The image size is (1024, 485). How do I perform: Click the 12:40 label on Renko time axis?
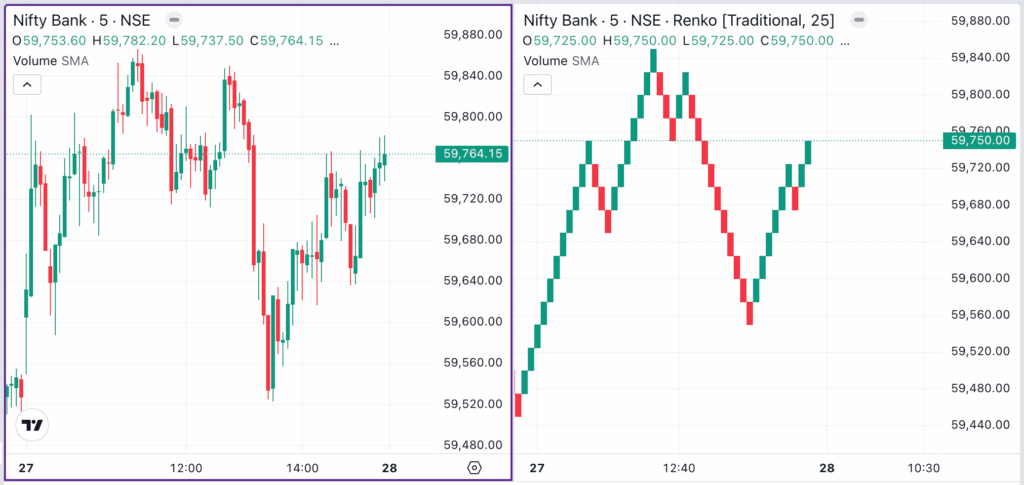coord(678,468)
